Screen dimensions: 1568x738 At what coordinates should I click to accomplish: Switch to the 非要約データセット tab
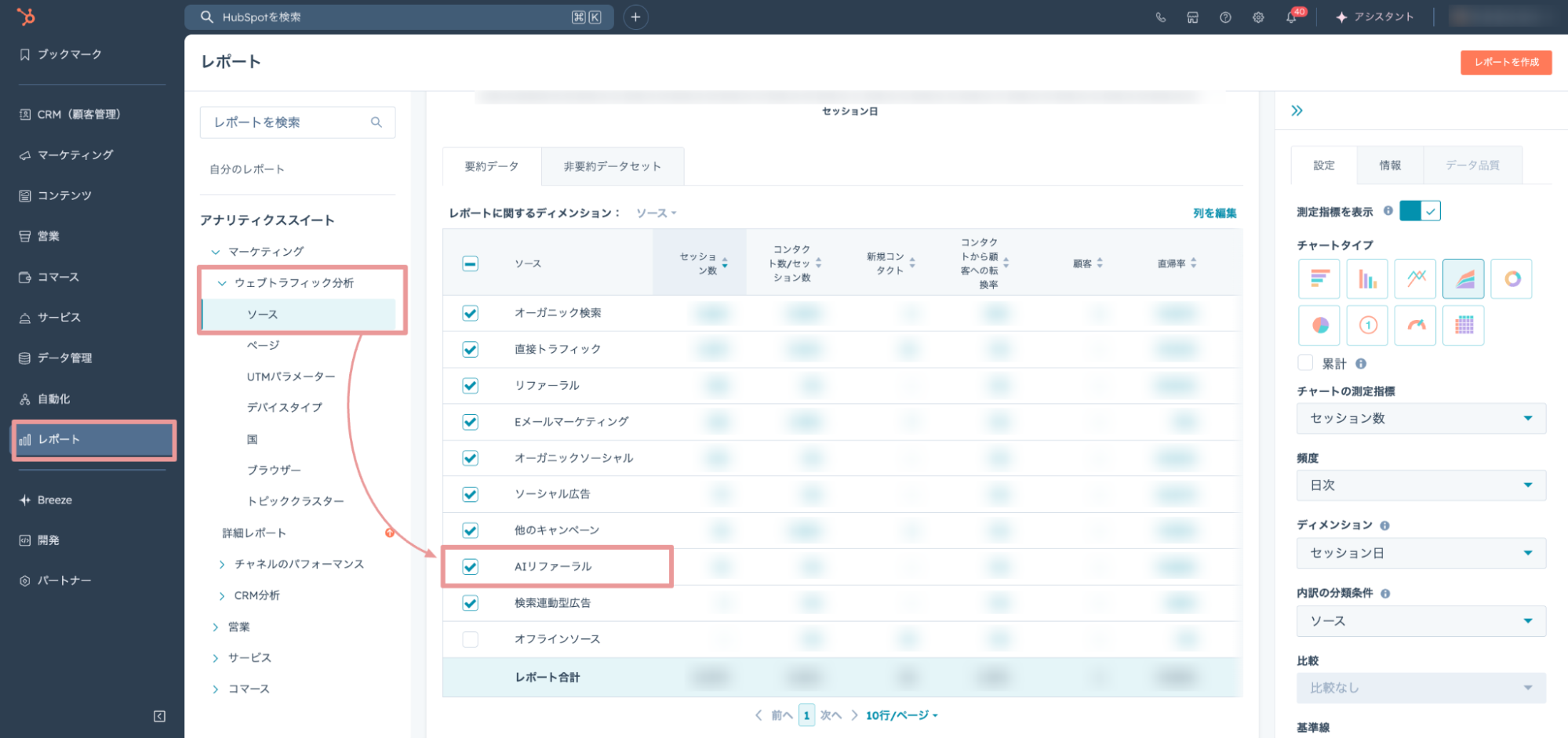pyautogui.click(x=612, y=166)
